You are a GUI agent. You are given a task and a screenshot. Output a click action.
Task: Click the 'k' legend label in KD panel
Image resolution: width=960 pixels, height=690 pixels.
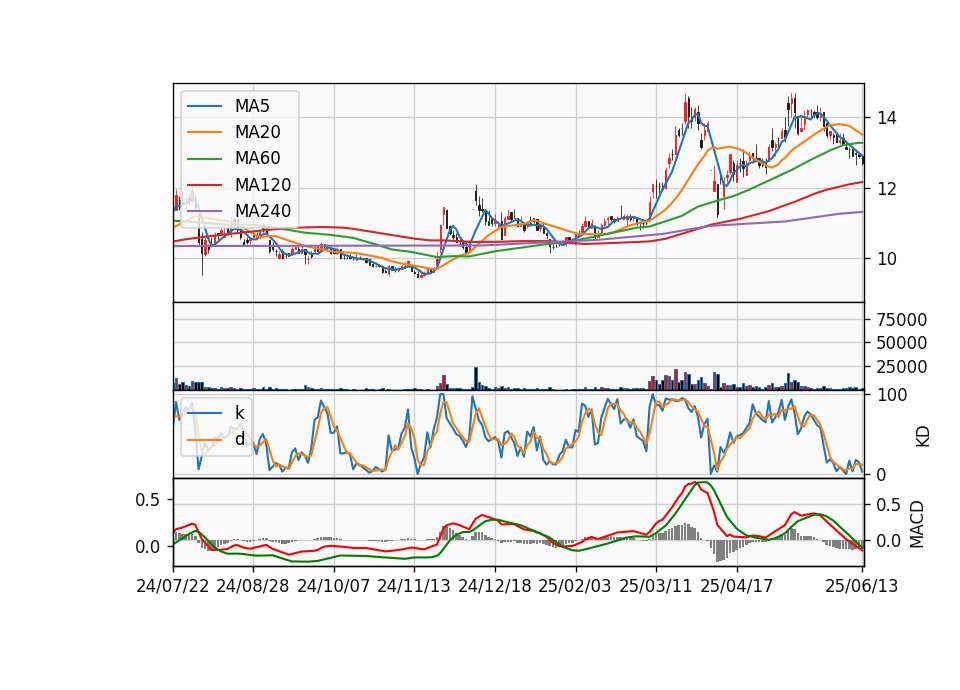point(240,413)
